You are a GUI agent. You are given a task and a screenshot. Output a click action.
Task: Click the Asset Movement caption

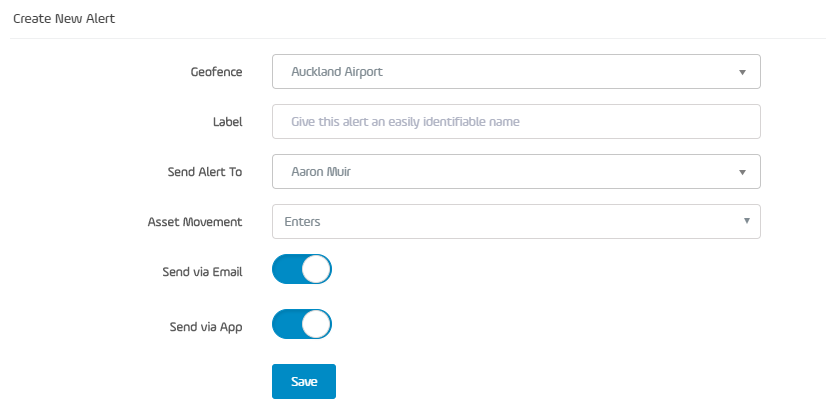tap(195, 222)
